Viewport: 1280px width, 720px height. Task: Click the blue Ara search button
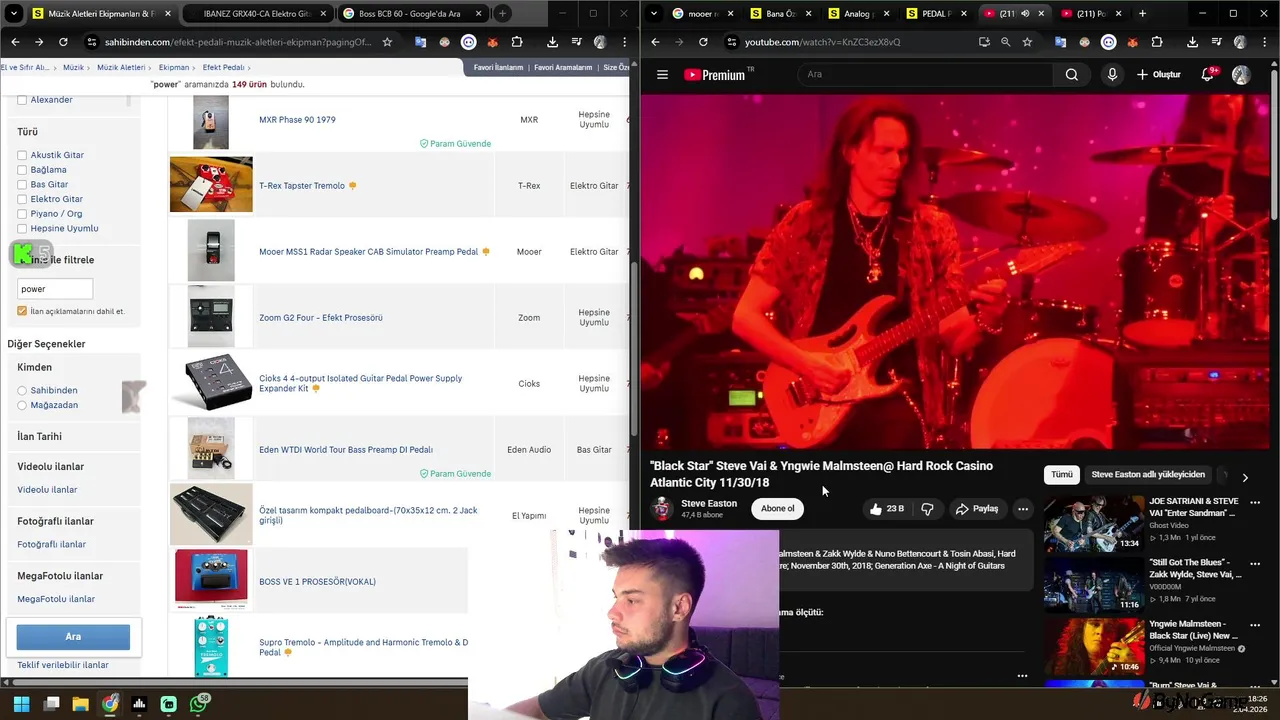(x=73, y=637)
